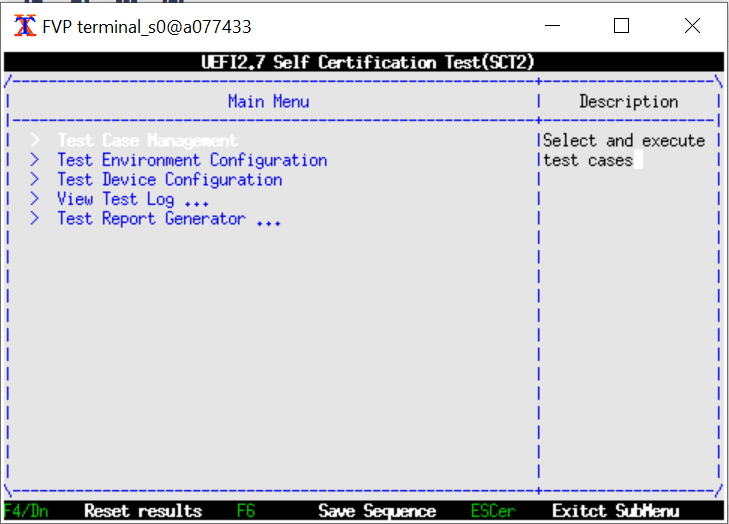Screen dimensions: 729x524
Task: Open View Test Log ... entry
Action: pyautogui.click(x=133, y=199)
